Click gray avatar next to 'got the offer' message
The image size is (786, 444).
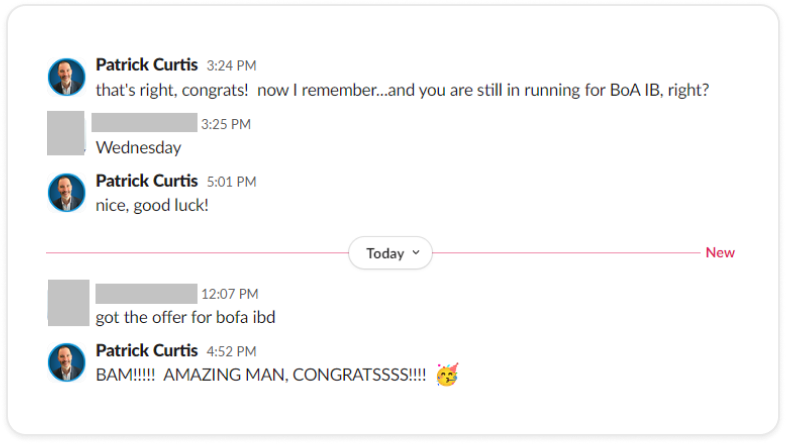(68, 304)
